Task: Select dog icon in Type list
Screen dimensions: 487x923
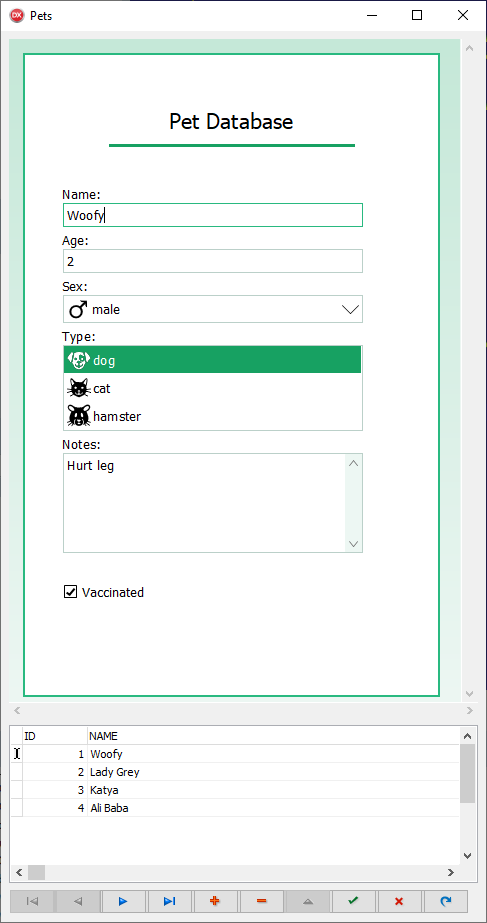Action: pos(78,360)
